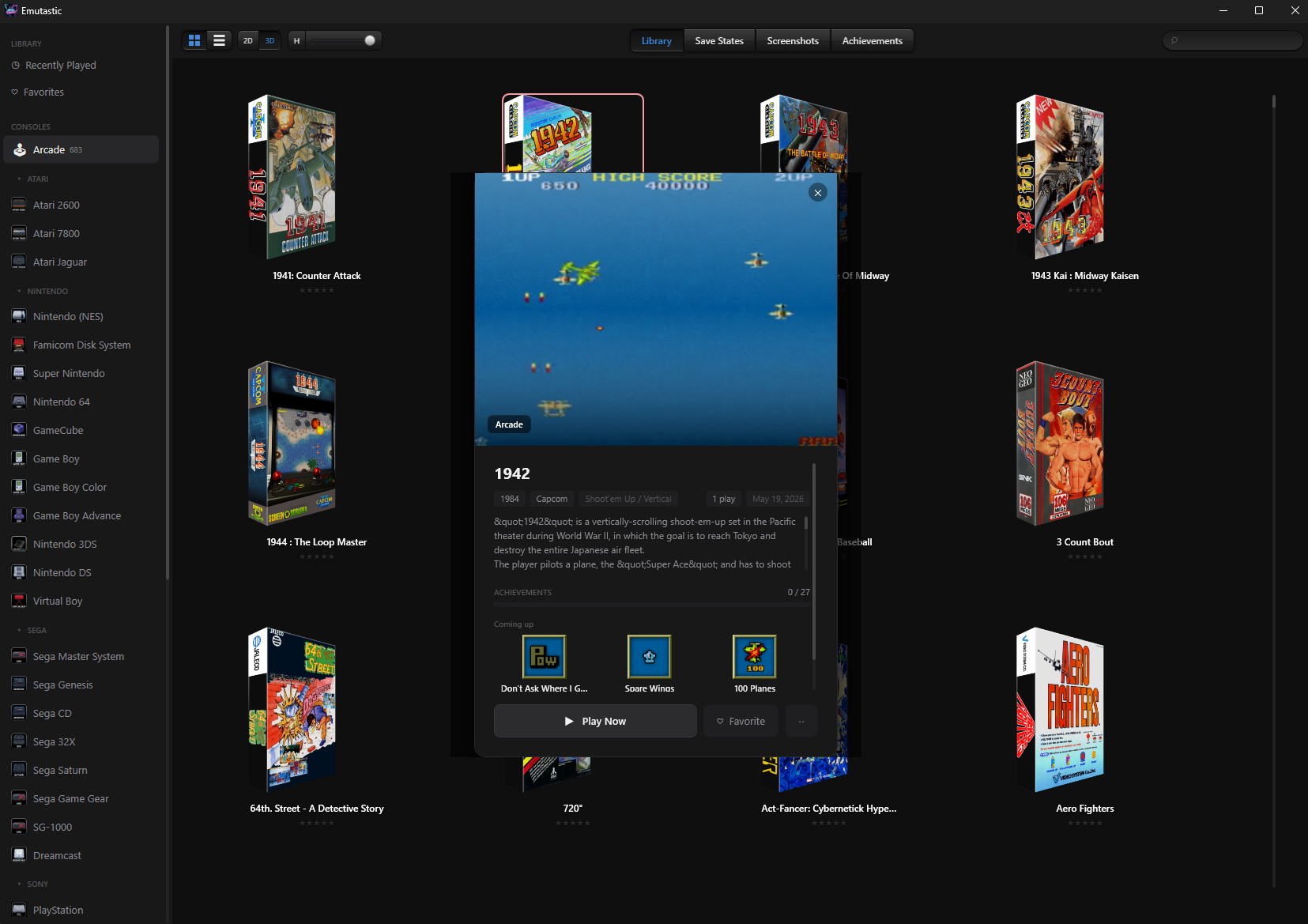Select PlayStation console
The height and width of the screenshot is (924, 1308).
click(x=81, y=910)
